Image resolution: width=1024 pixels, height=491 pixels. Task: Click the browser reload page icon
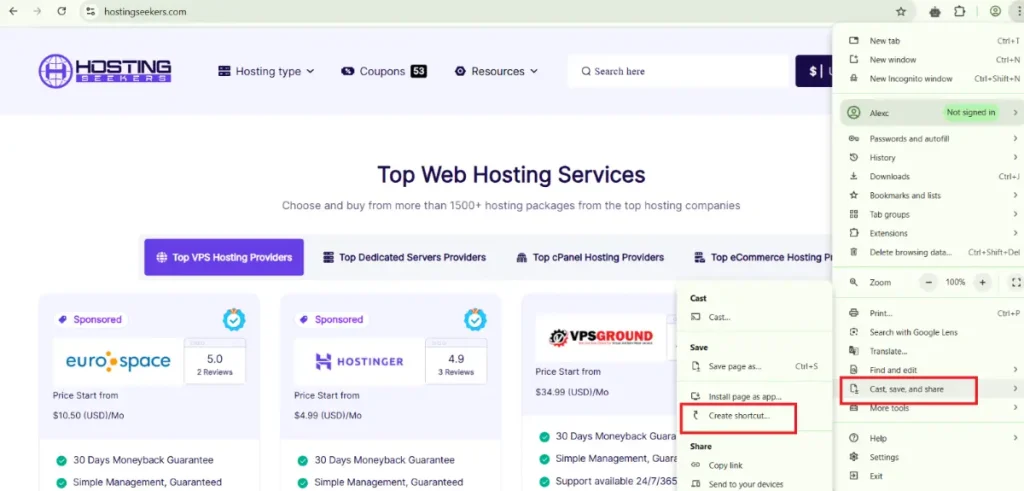[x=62, y=11]
